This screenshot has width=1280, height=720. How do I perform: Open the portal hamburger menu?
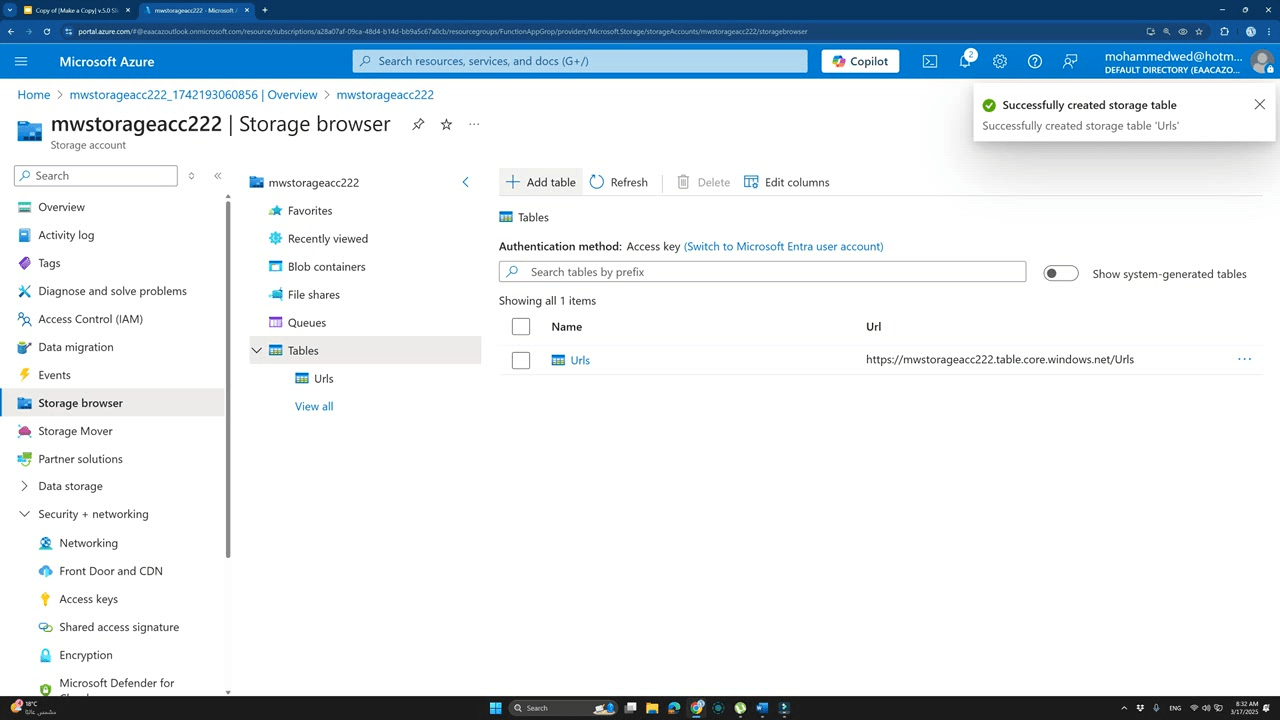pyautogui.click(x=21, y=61)
